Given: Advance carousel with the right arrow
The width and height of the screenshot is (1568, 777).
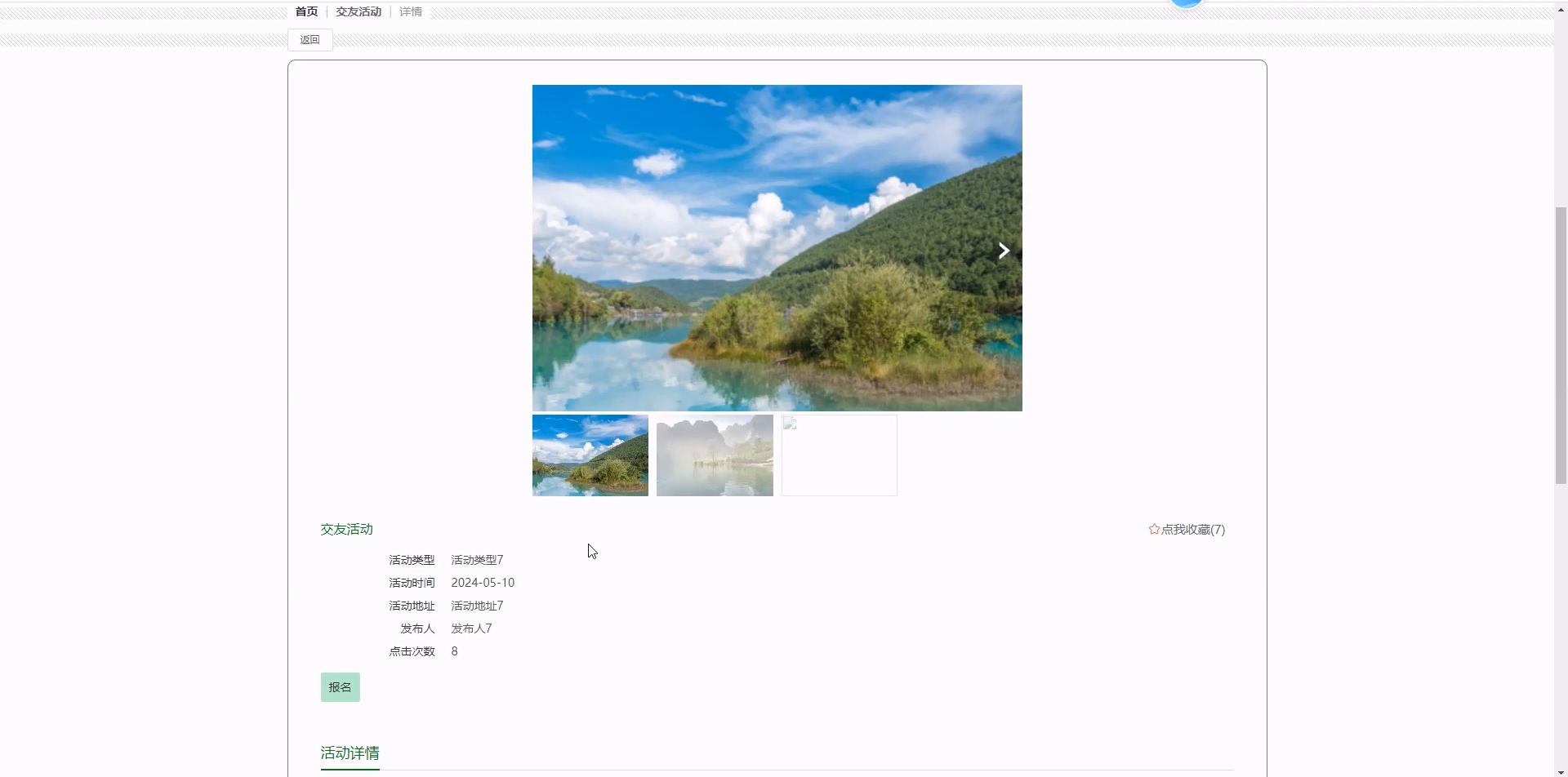Looking at the screenshot, I should (1004, 251).
